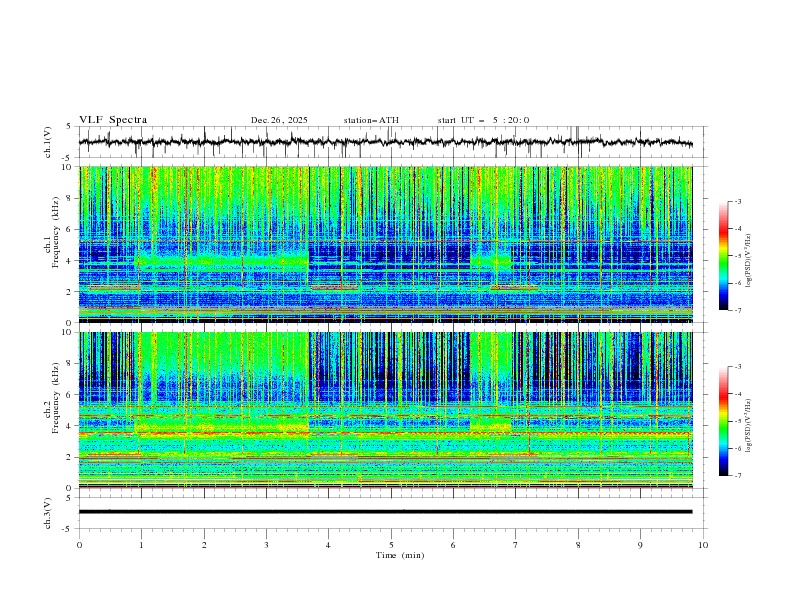This screenshot has width=792, height=612.
Task: Click the -3 value on upper colorbar
Action: click(x=738, y=202)
